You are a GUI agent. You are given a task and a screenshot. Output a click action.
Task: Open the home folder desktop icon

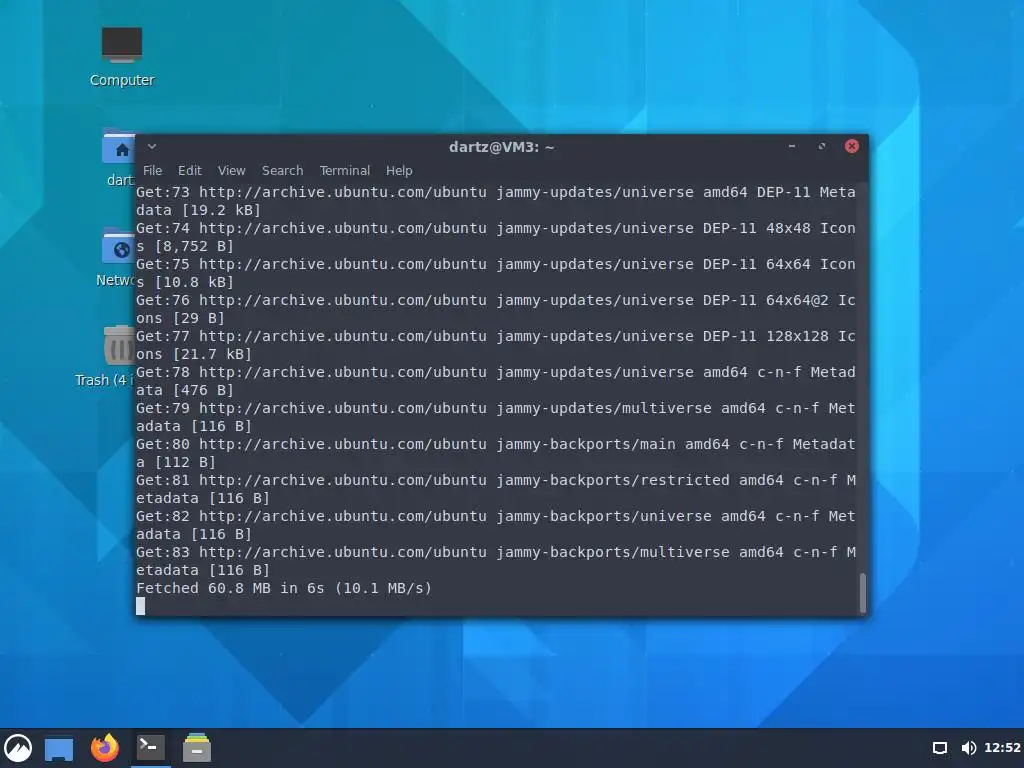click(x=119, y=157)
